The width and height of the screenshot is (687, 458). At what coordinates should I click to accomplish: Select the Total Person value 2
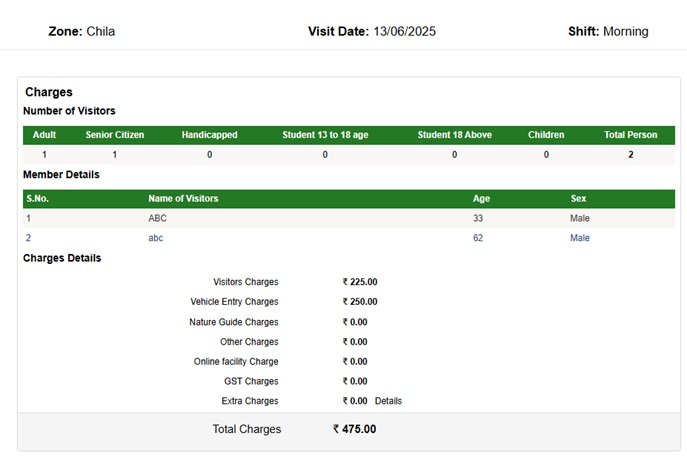coord(630,155)
